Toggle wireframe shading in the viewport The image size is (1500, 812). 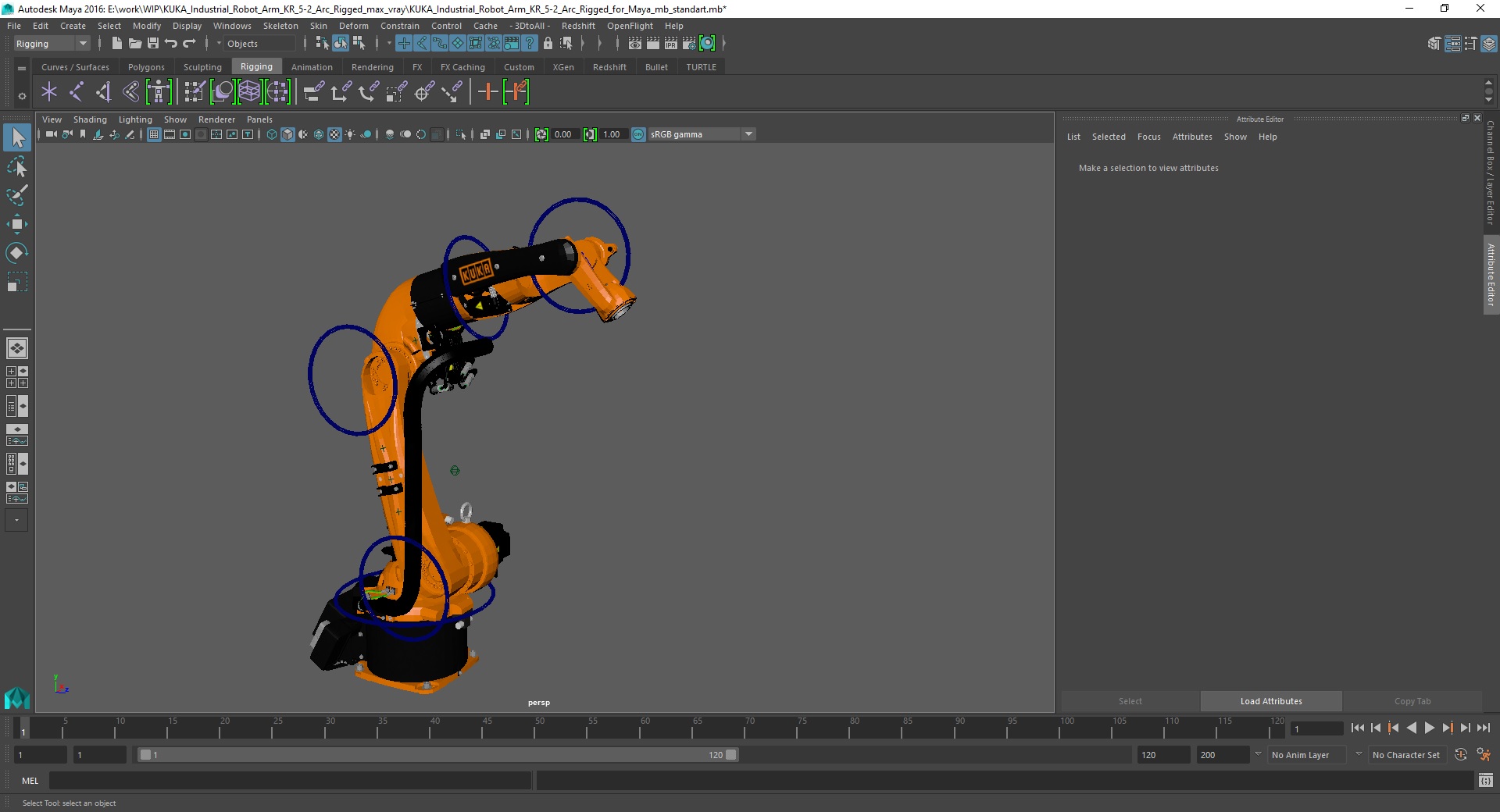point(272,134)
